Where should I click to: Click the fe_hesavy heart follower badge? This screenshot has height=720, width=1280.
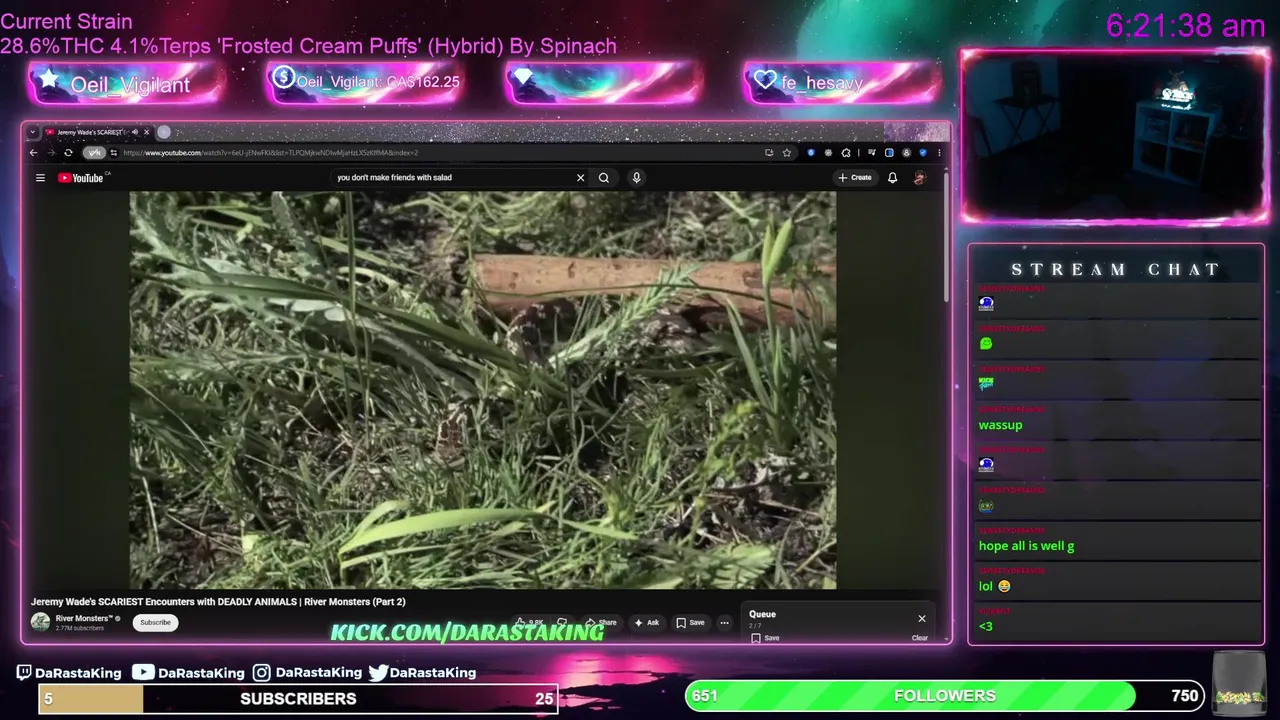tap(840, 83)
